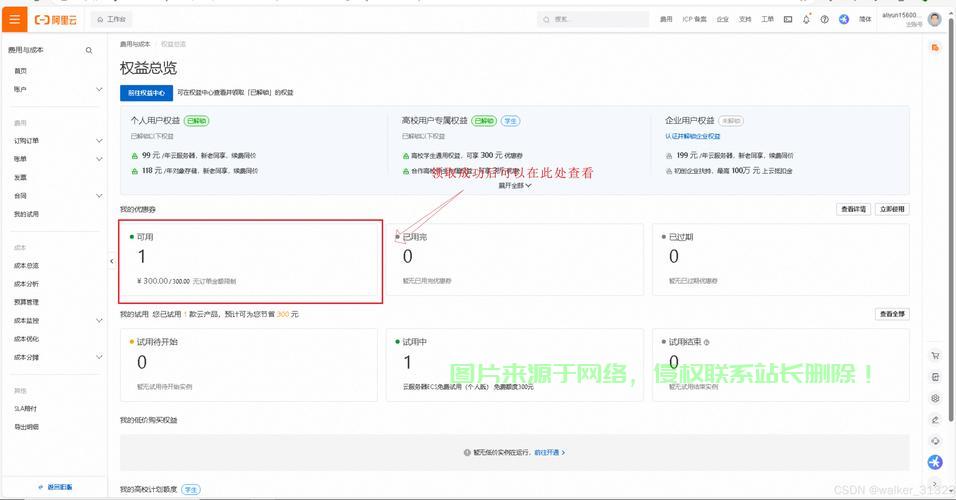Click the Alibaba Cloud logo
The image size is (956, 500).
(55, 20)
